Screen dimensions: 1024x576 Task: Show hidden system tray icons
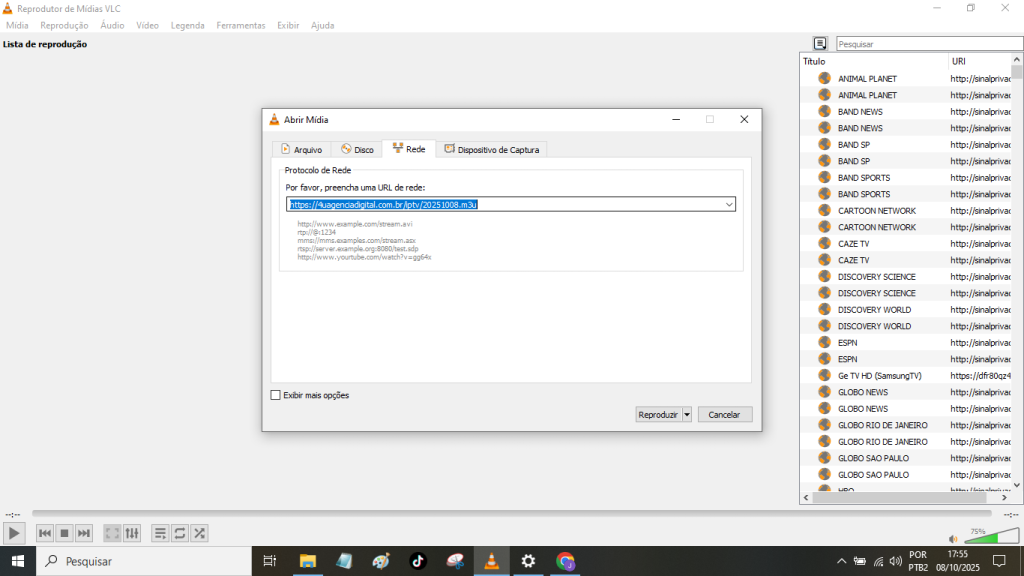[841, 561]
